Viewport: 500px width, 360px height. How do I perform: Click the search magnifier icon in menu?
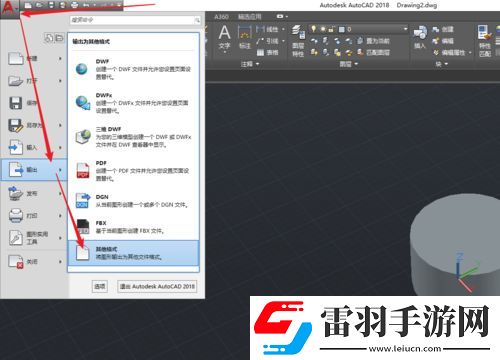[197, 20]
